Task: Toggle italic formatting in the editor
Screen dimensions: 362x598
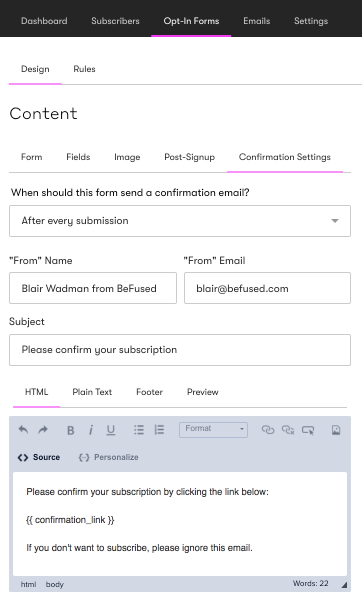Action: (x=91, y=430)
